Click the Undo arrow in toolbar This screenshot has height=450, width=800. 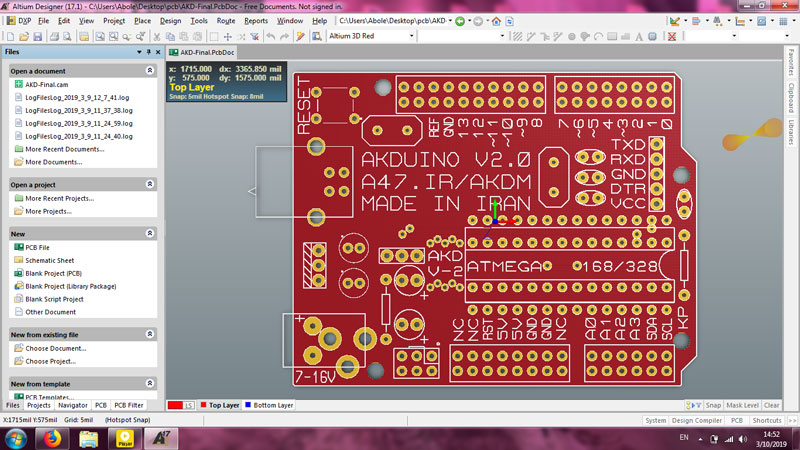[x=271, y=37]
